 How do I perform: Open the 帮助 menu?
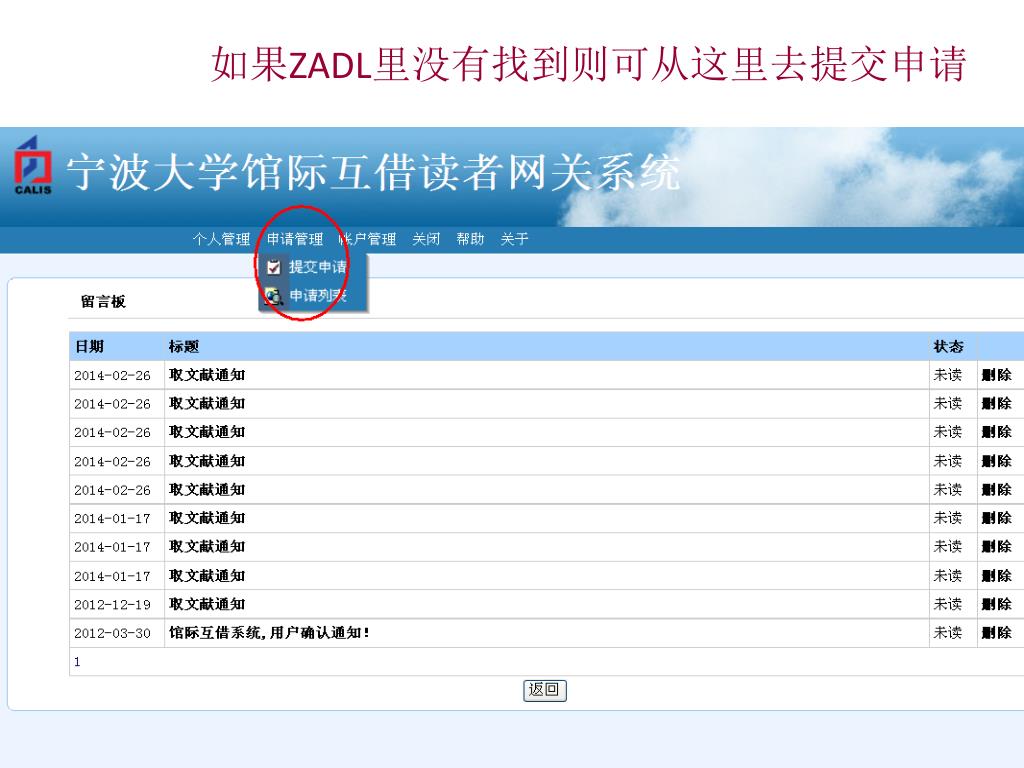point(470,239)
